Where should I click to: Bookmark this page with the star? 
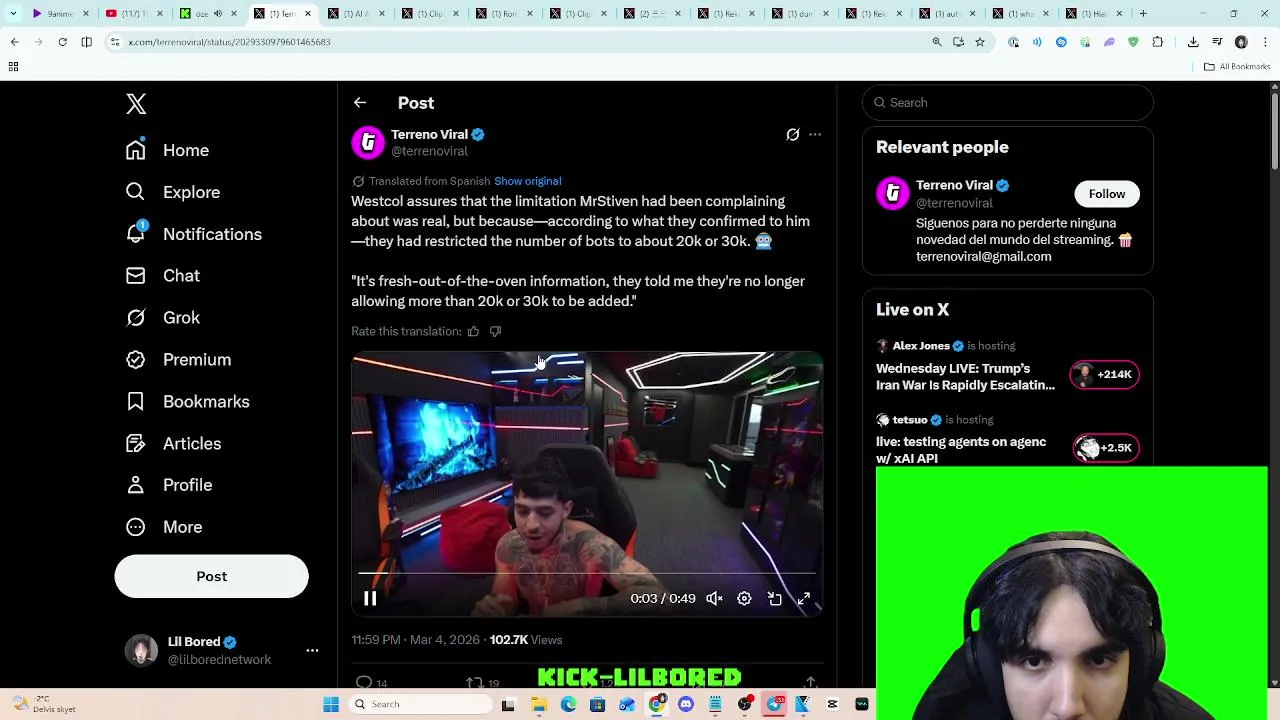pyautogui.click(x=980, y=42)
